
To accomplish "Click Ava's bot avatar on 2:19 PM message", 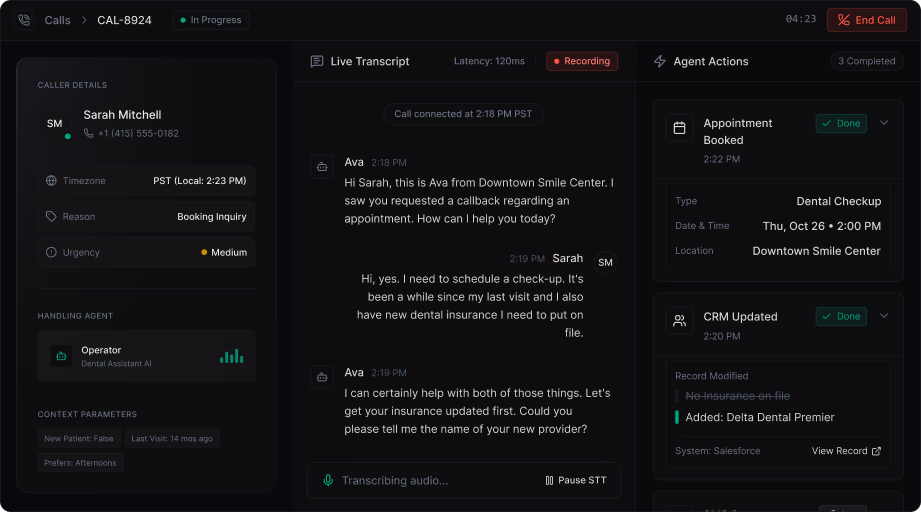I will (322, 377).
